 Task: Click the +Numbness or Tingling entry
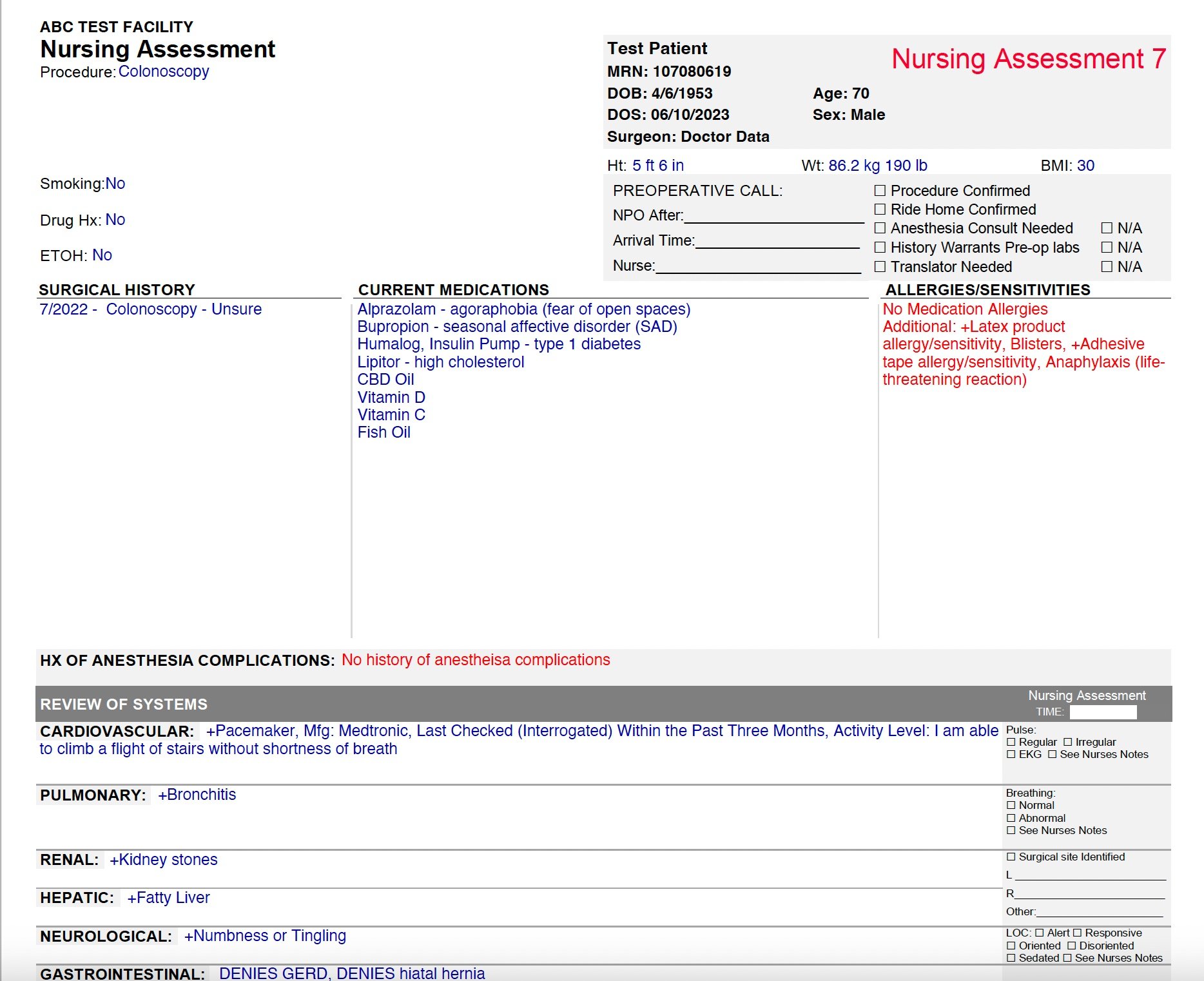(266, 936)
